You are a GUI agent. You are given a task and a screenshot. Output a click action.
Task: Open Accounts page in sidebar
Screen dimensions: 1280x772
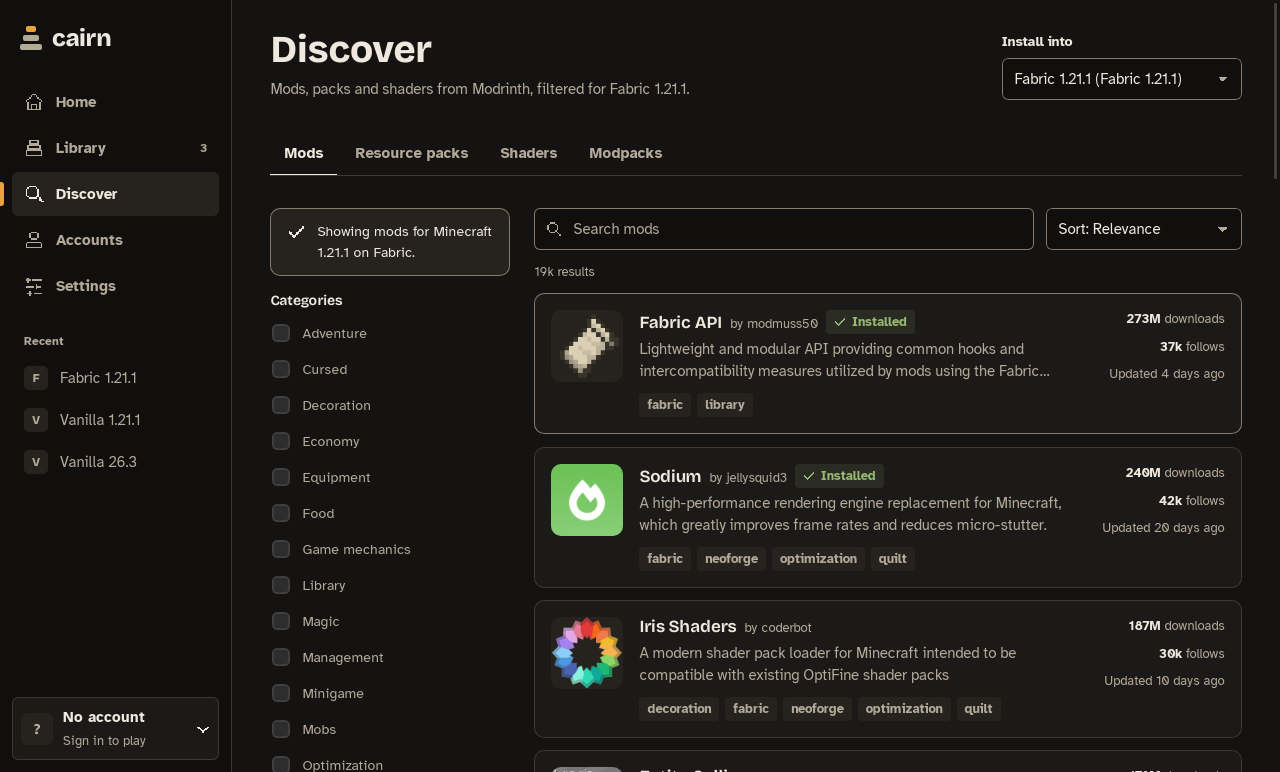pos(115,240)
